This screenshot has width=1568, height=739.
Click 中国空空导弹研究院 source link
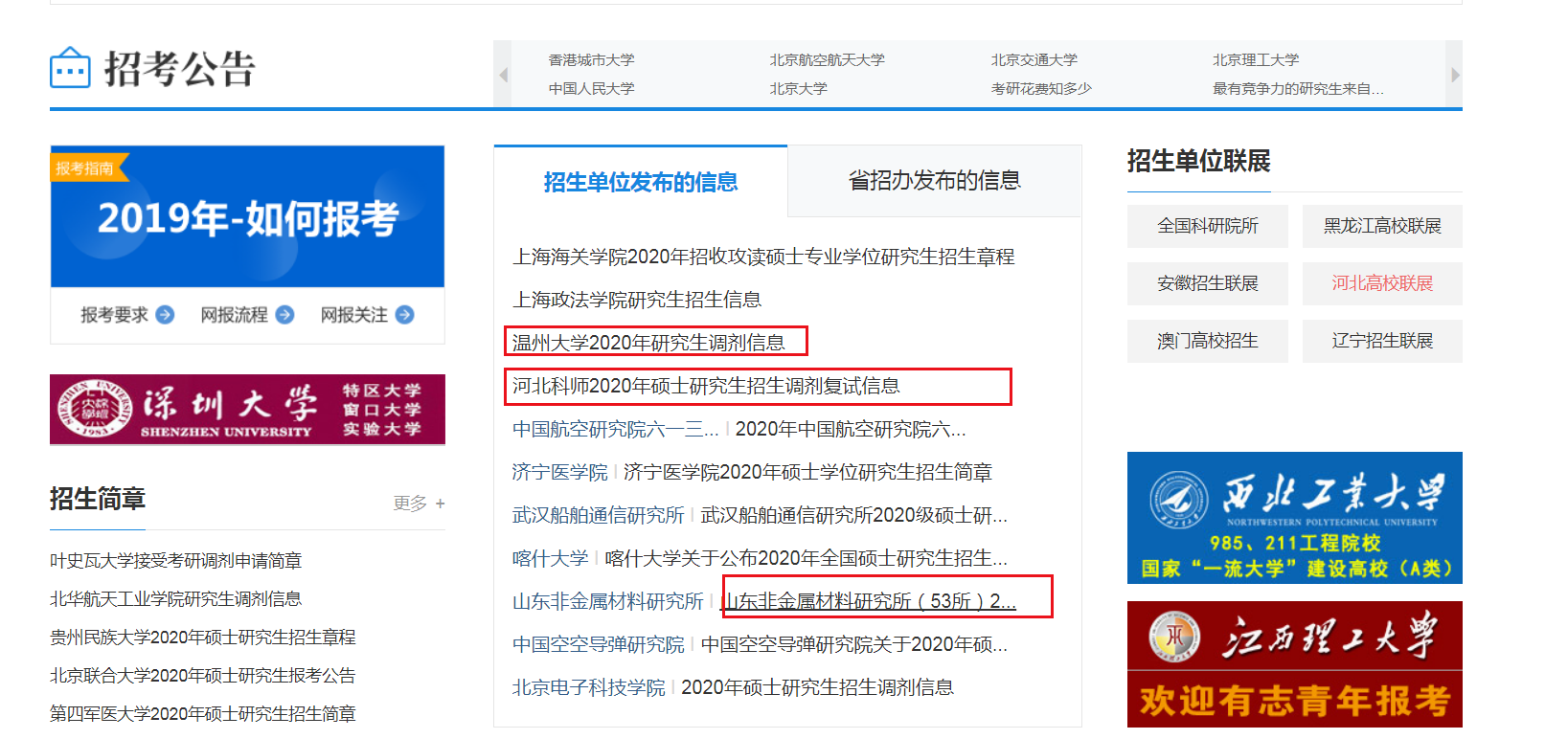598,644
